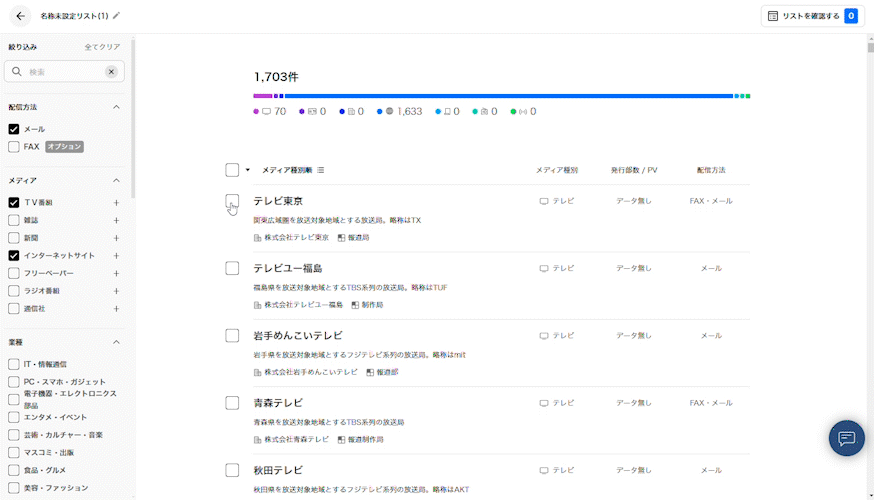Open the 岩手めんこいテレビ entry
The height and width of the screenshot is (500, 874).
click(x=298, y=336)
